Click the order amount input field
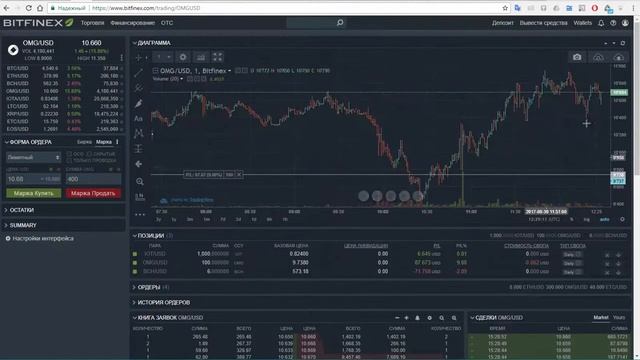The image size is (640, 360). [93, 179]
